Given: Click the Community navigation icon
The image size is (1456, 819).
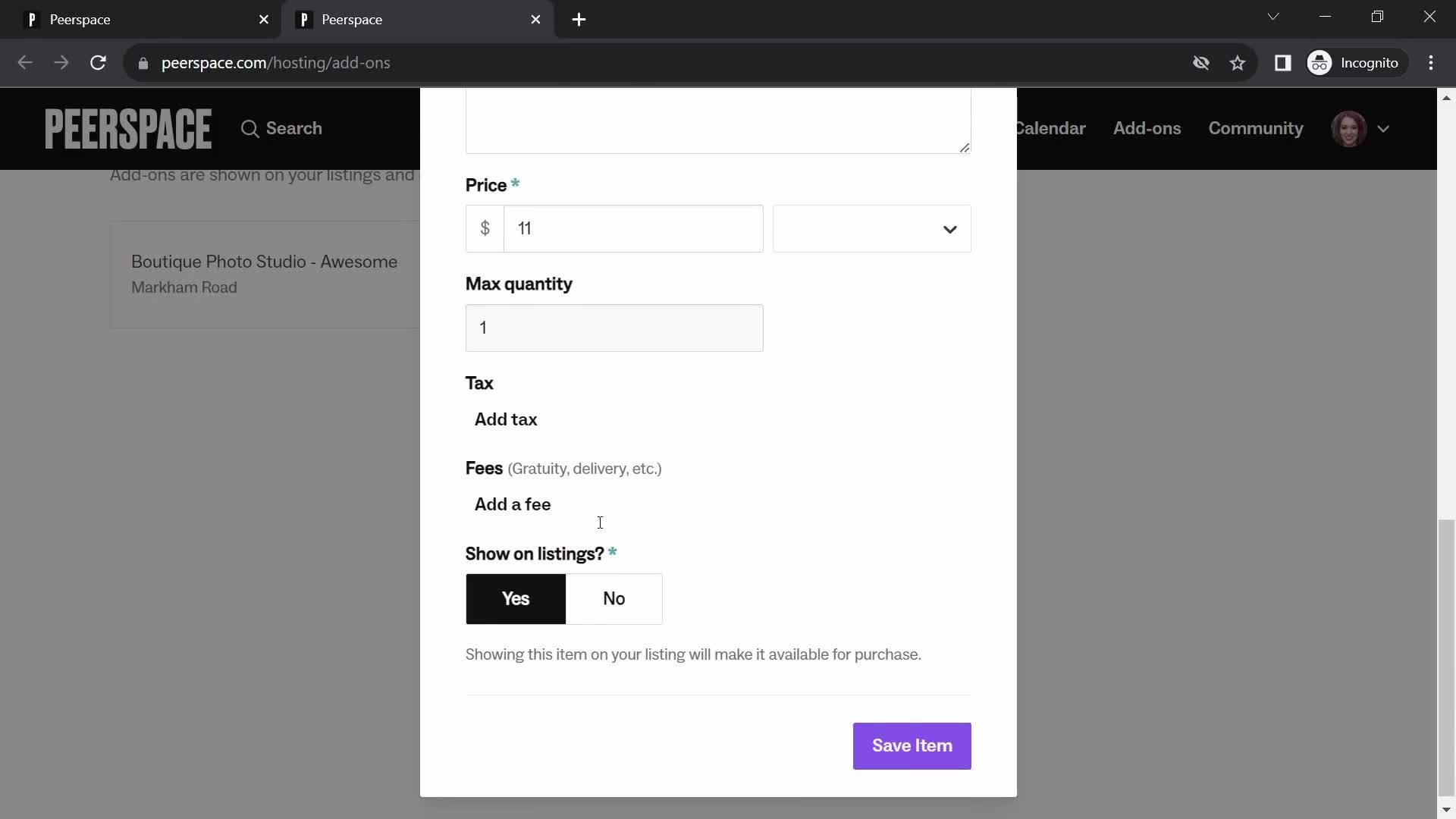Looking at the screenshot, I should pos(1256,128).
